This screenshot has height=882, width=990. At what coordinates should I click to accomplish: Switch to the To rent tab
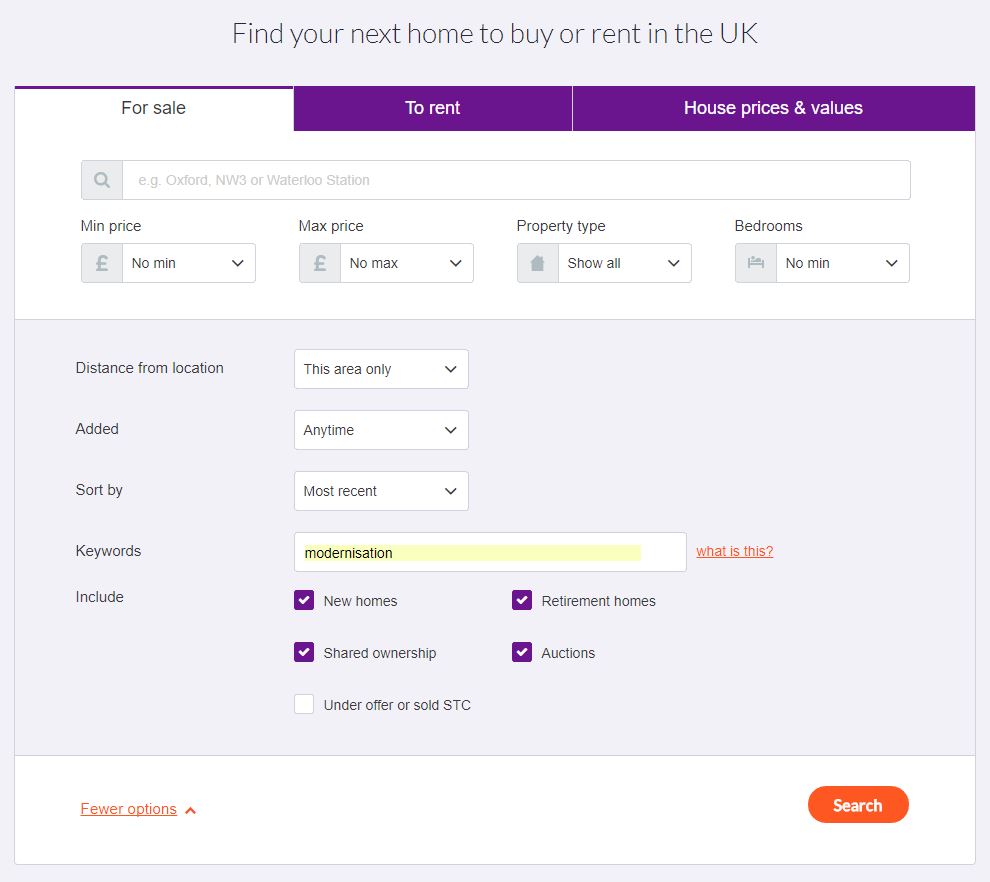[432, 108]
